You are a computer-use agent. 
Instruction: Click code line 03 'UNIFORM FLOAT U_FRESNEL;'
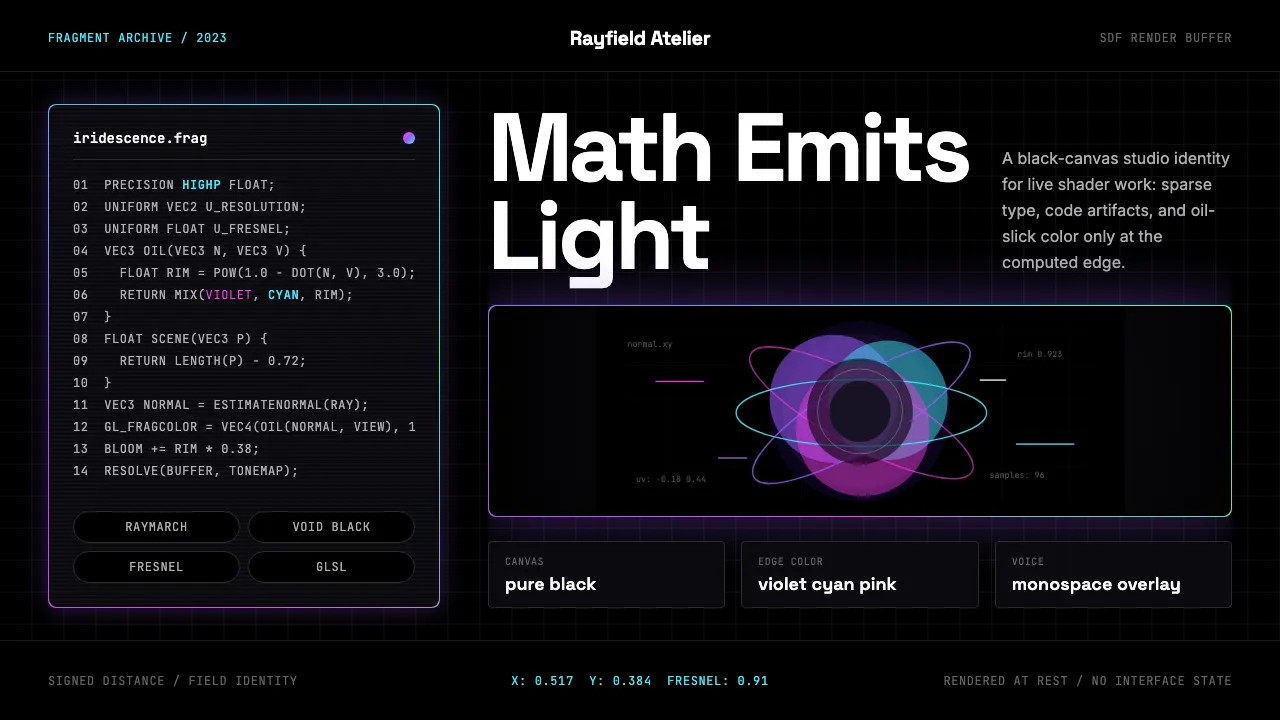click(x=182, y=229)
